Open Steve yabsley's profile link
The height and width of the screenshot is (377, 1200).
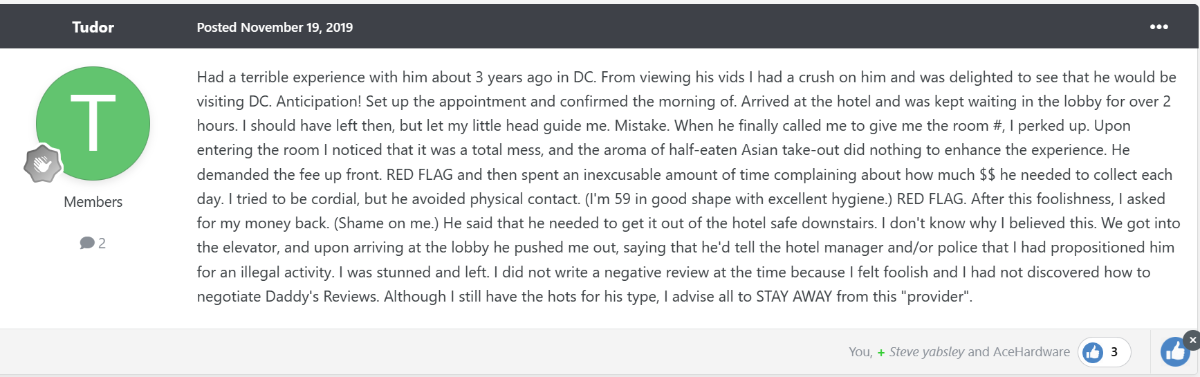pyautogui.click(x=927, y=352)
